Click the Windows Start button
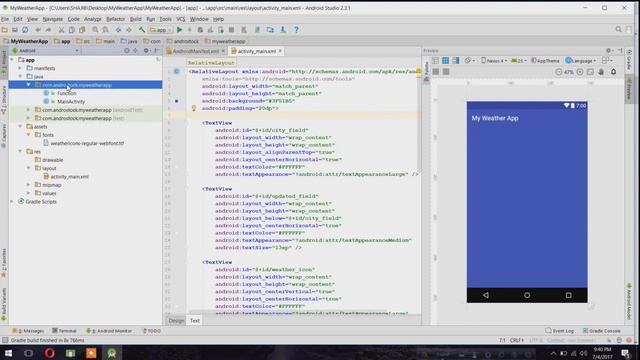This screenshot has width=640, height=360. tap(8, 353)
